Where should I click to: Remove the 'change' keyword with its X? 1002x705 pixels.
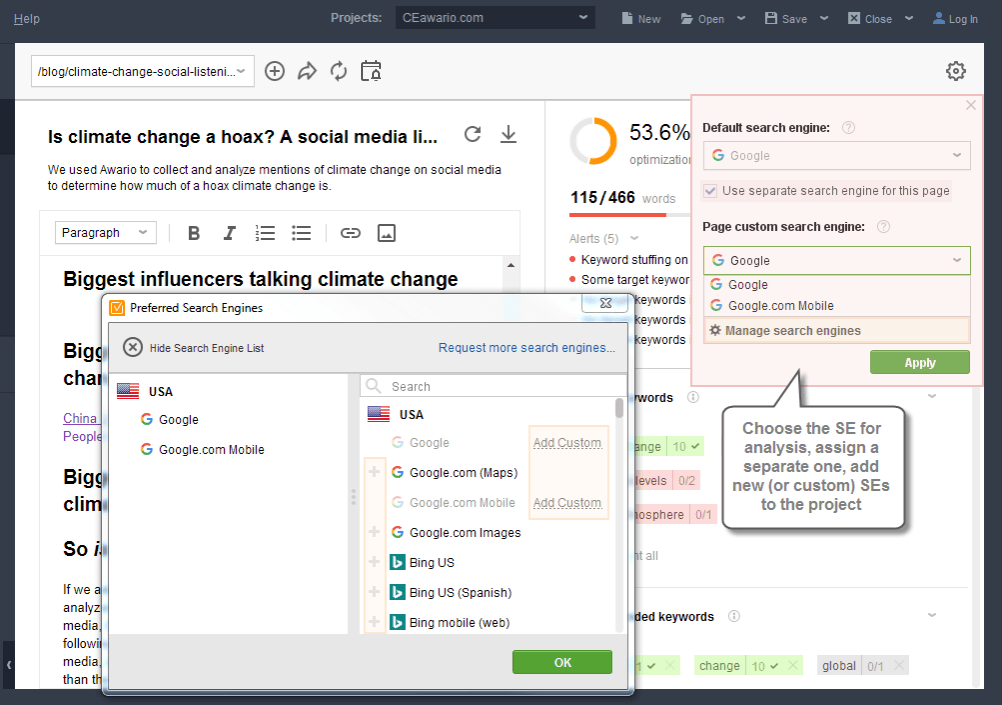coord(792,665)
